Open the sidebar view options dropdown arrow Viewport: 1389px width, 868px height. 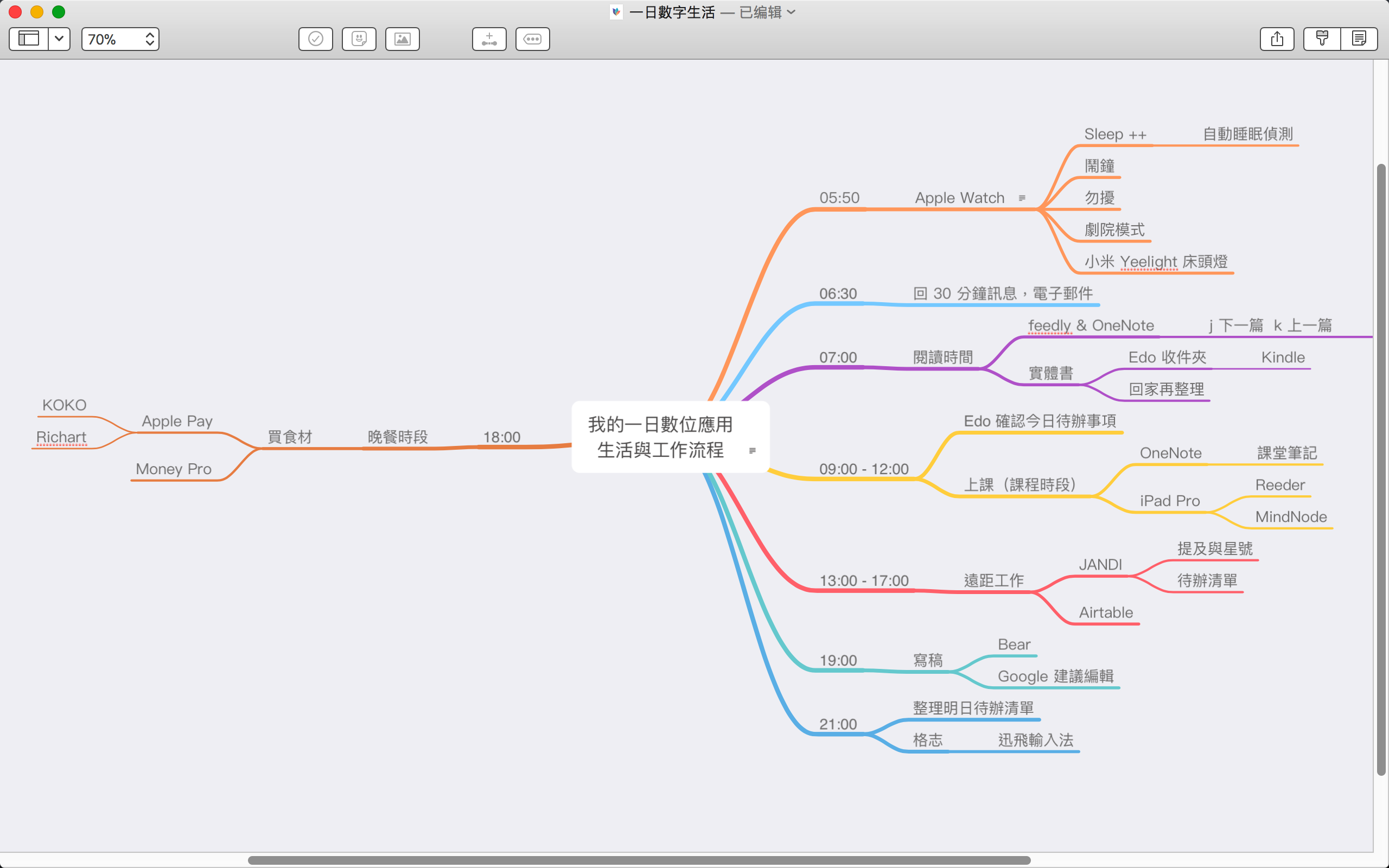[x=59, y=39]
